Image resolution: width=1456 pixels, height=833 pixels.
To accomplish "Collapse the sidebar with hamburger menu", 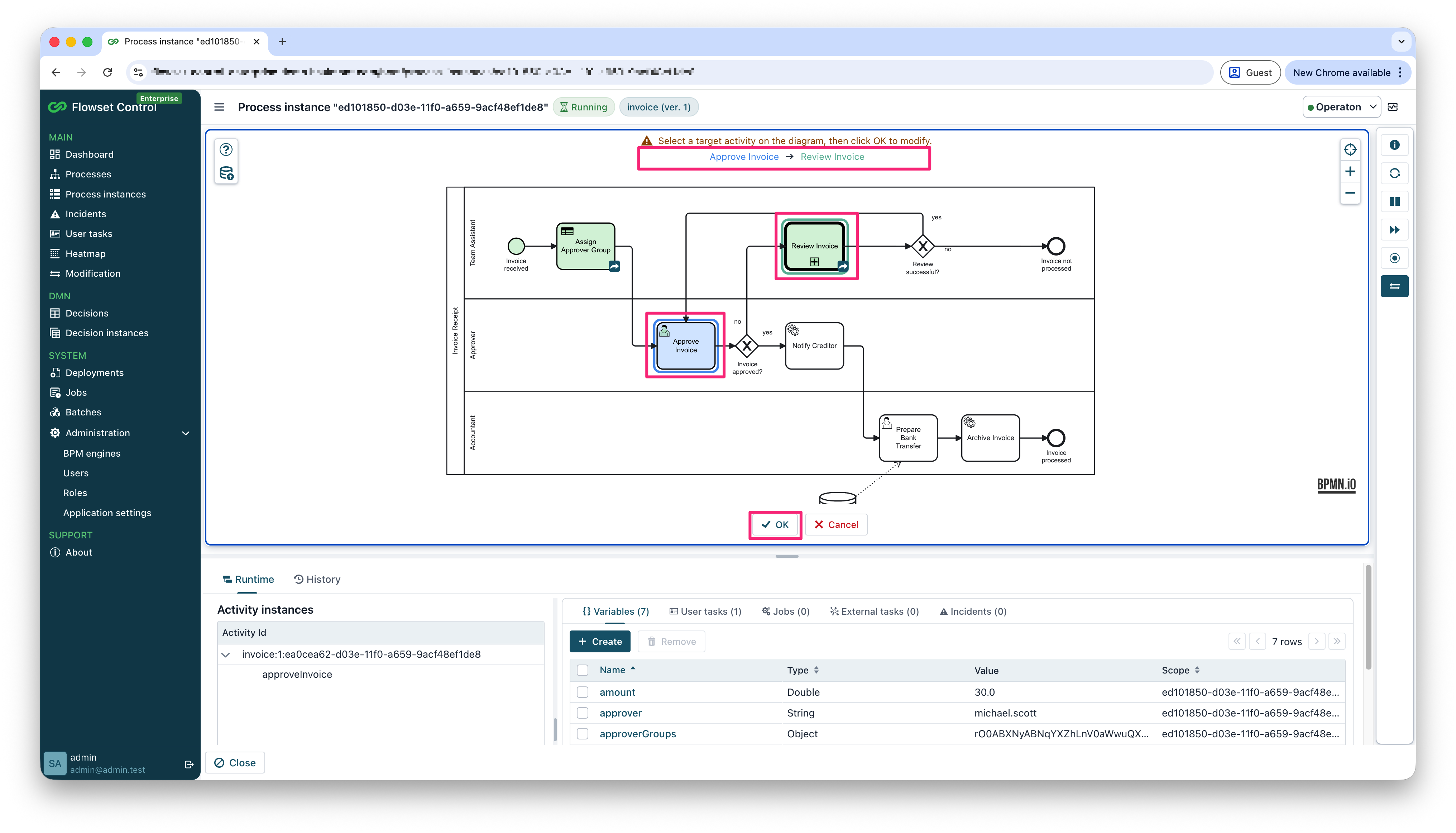I will tap(219, 107).
